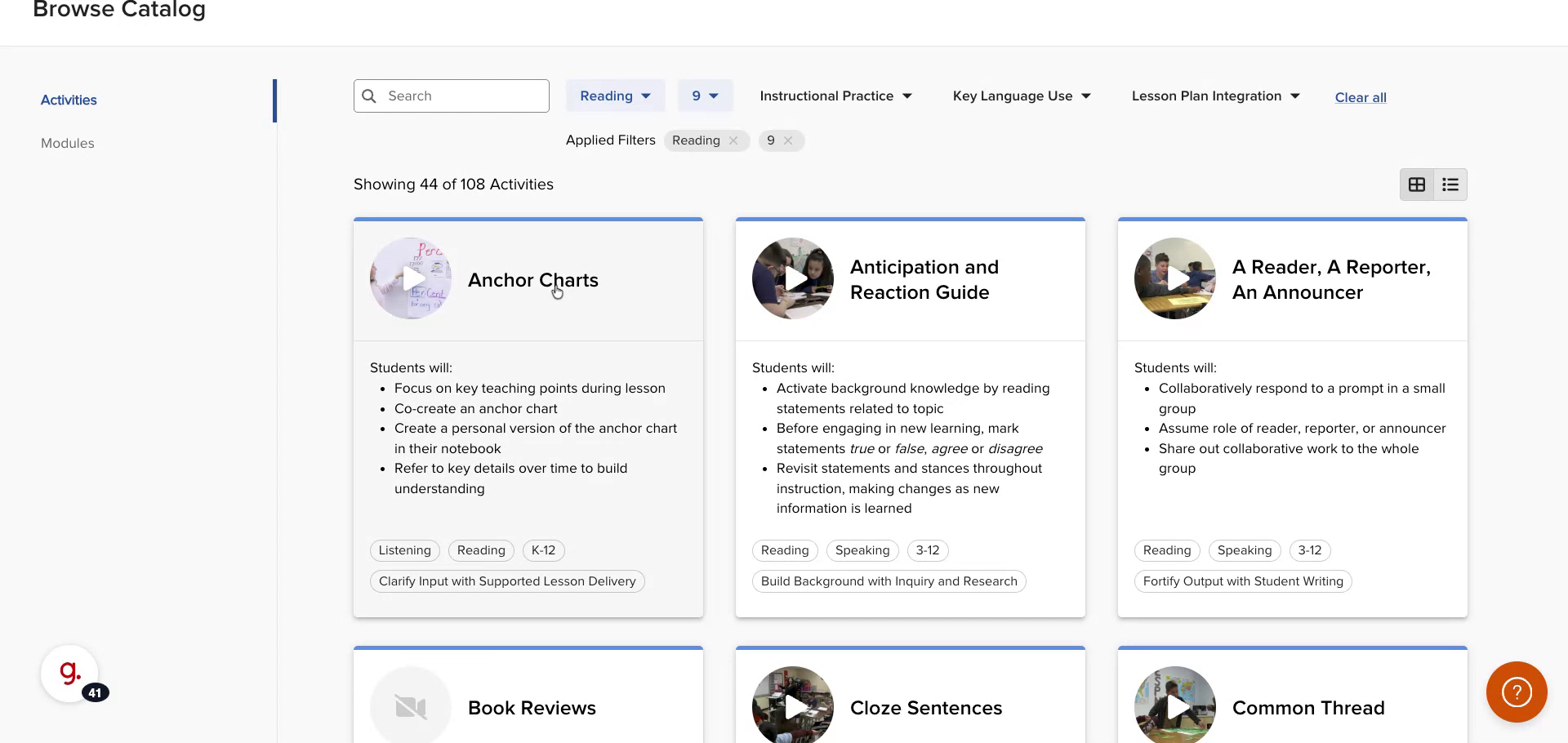Open the orange help question mark button
Image resolution: width=1568 pixels, height=743 pixels.
coord(1517,692)
